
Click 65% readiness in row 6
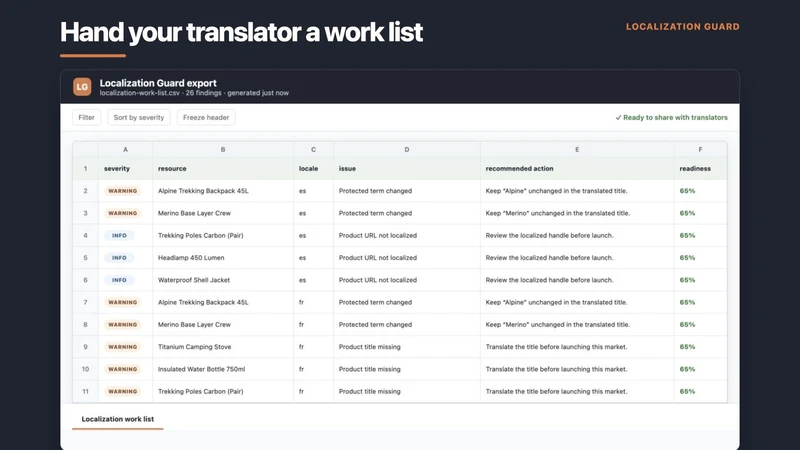687,280
